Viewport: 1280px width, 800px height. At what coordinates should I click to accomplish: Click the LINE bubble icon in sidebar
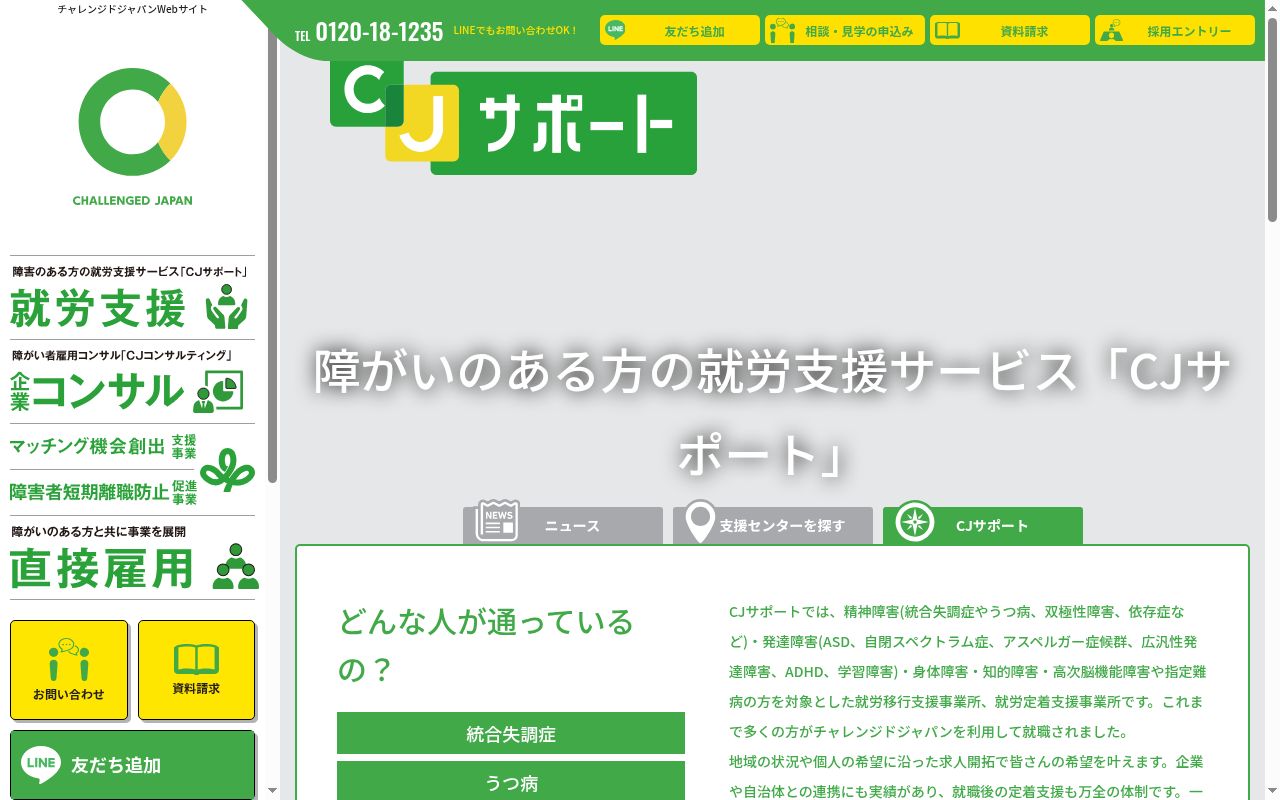pos(41,765)
